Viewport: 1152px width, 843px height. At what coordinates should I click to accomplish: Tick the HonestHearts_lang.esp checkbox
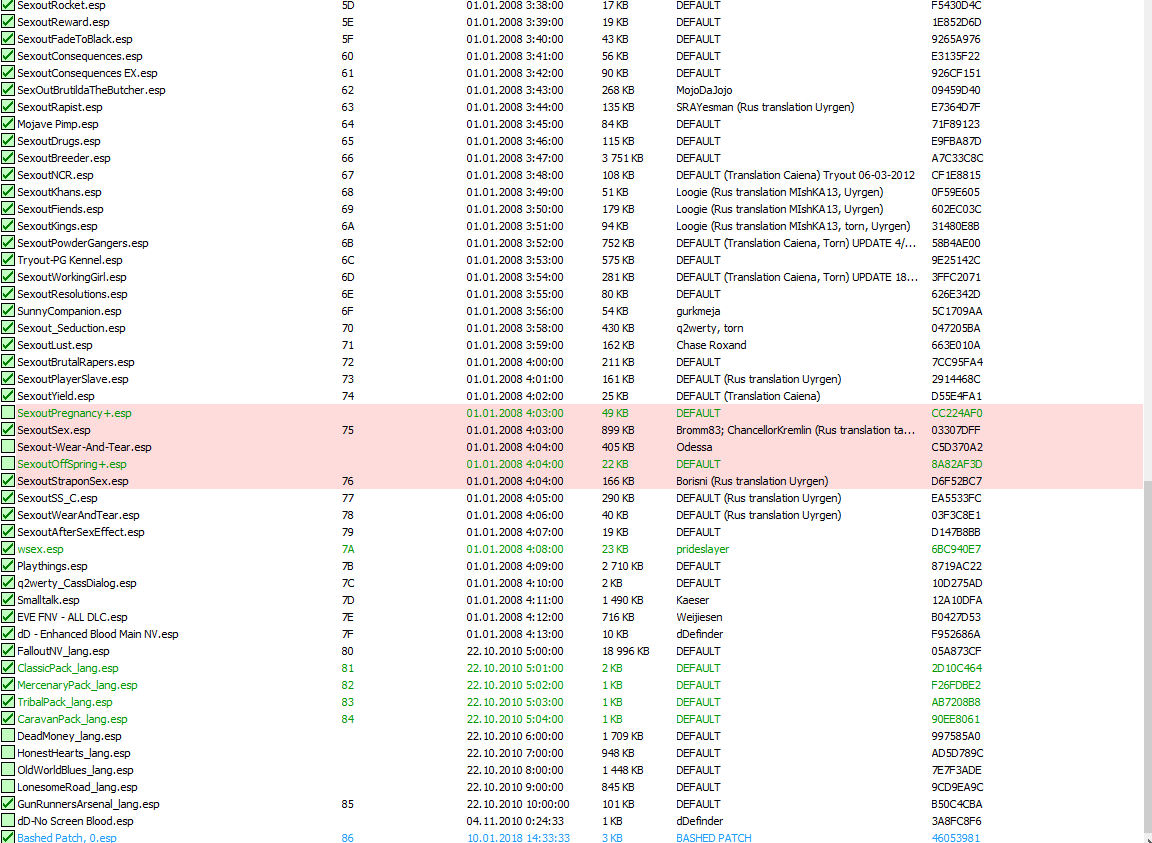click(8, 753)
